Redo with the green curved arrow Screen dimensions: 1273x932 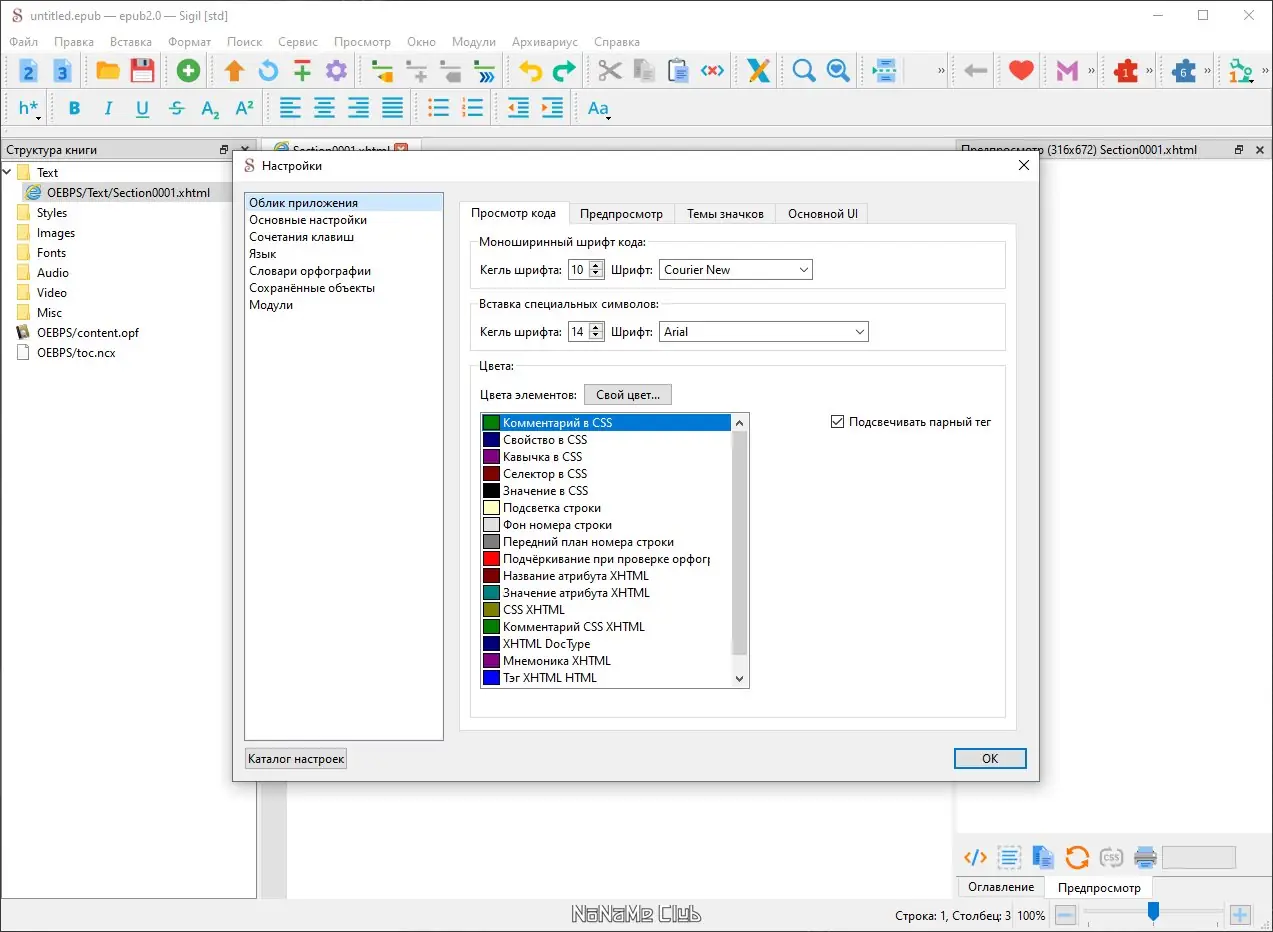coord(564,71)
